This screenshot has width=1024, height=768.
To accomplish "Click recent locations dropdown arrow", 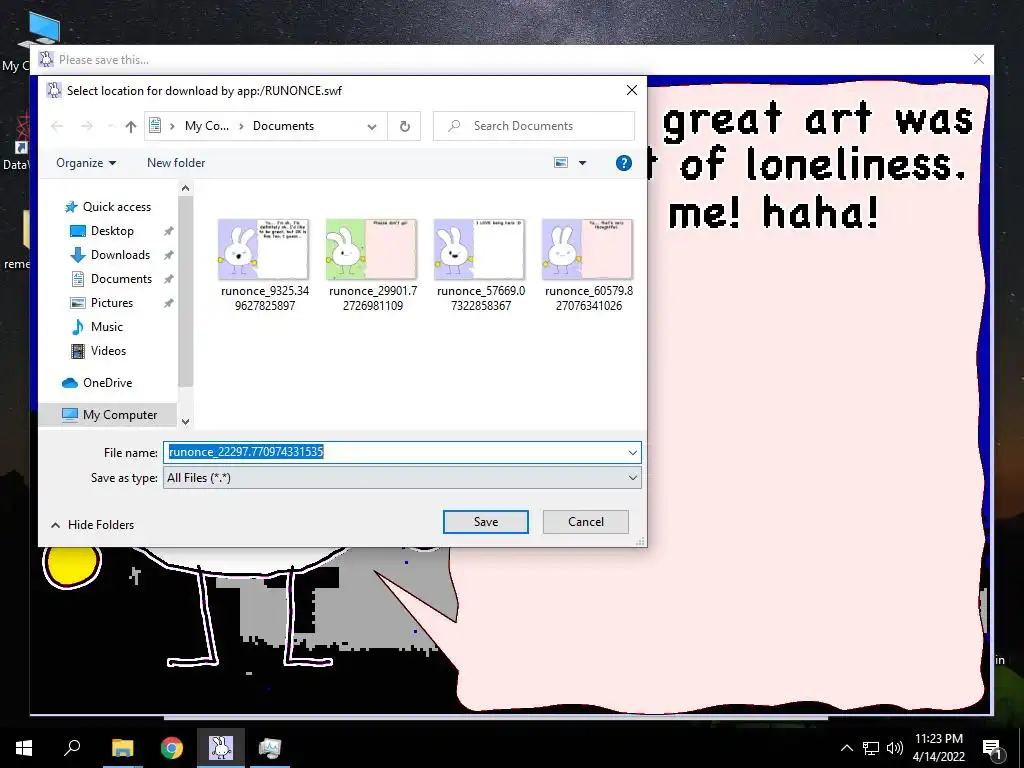I will [x=111, y=126].
